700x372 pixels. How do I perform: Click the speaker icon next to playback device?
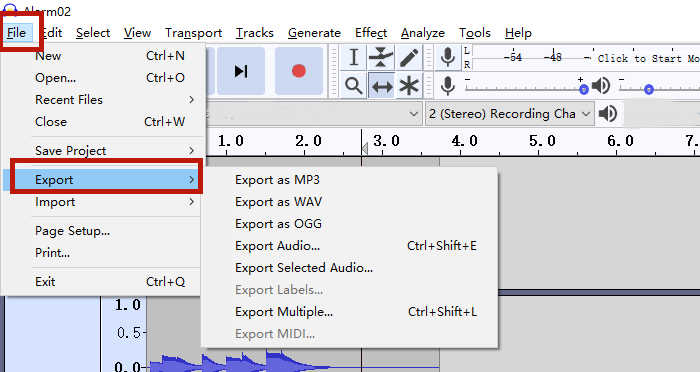tap(608, 113)
